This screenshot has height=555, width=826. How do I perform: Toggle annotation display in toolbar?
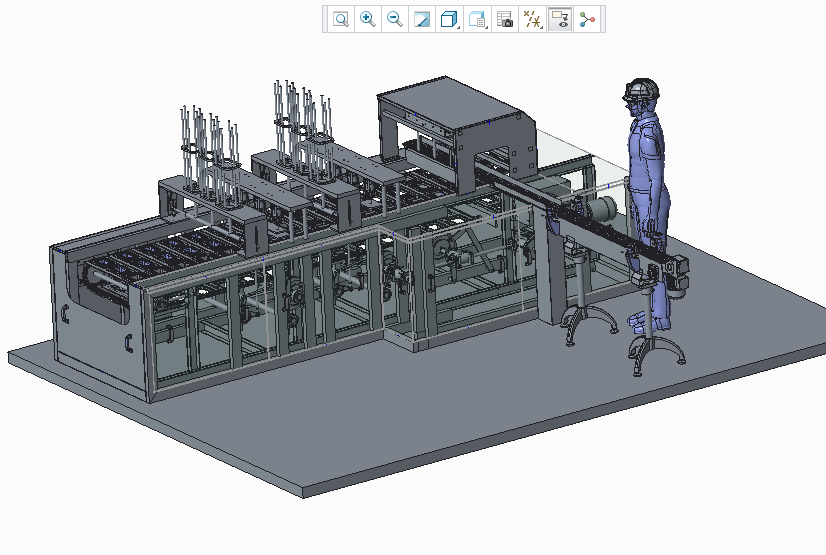click(560, 19)
